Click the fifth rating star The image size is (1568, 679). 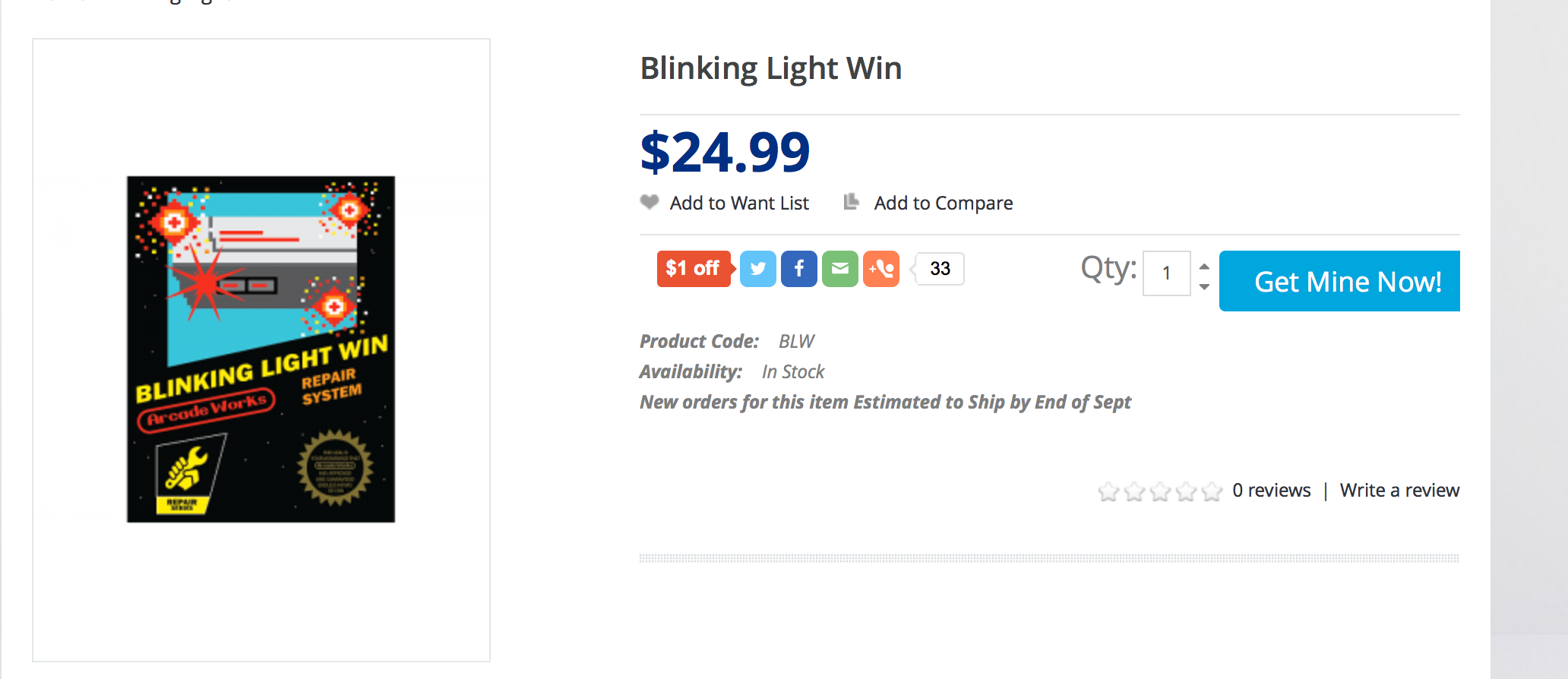tap(1212, 491)
